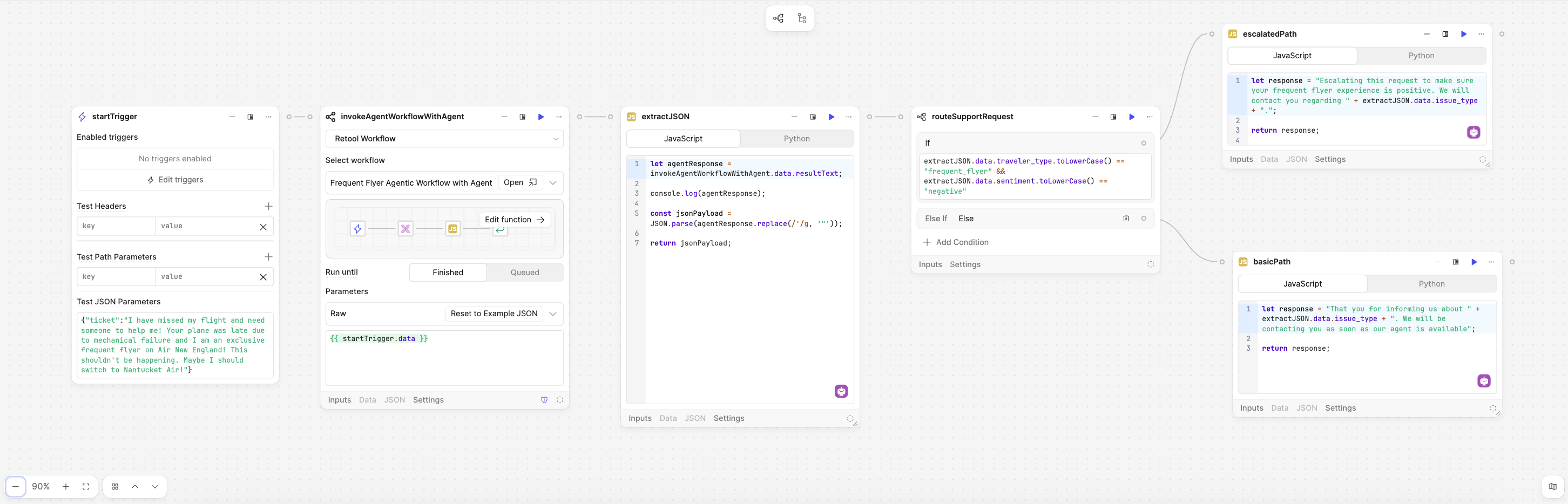Click the Edit triggers button

point(175,180)
